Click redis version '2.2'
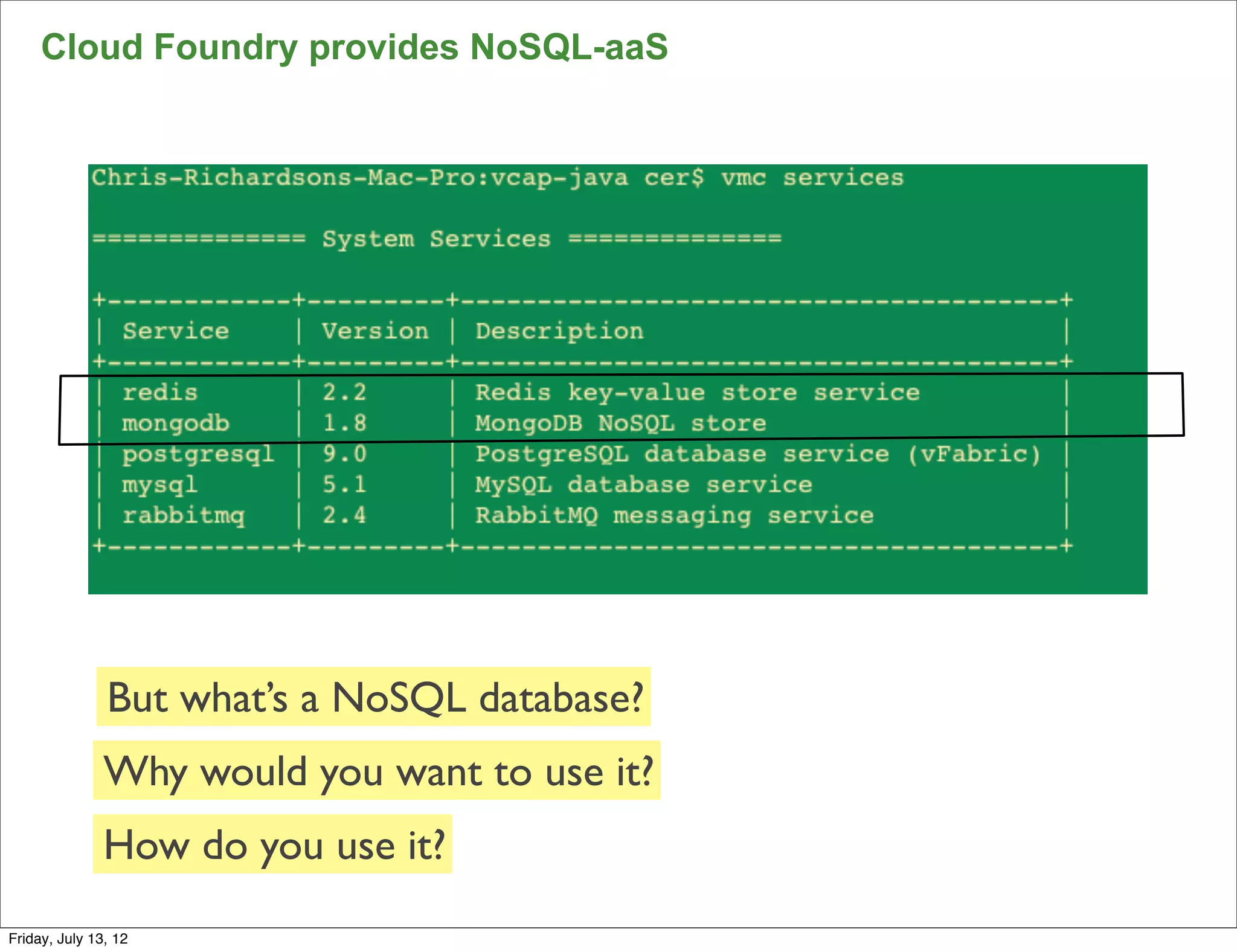The width and height of the screenshot is (1237, 952). pyautogui.click(x=344, y=393)
